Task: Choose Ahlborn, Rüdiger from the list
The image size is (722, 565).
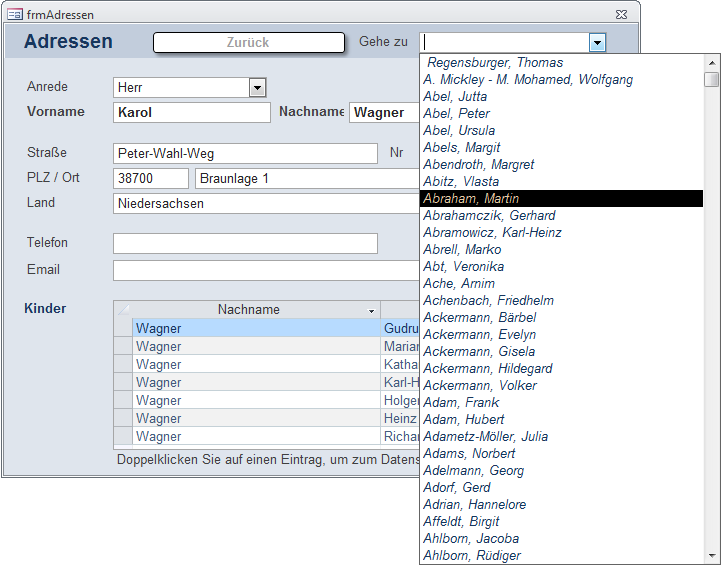Action: pyautogui.click(x=562, y=556)
